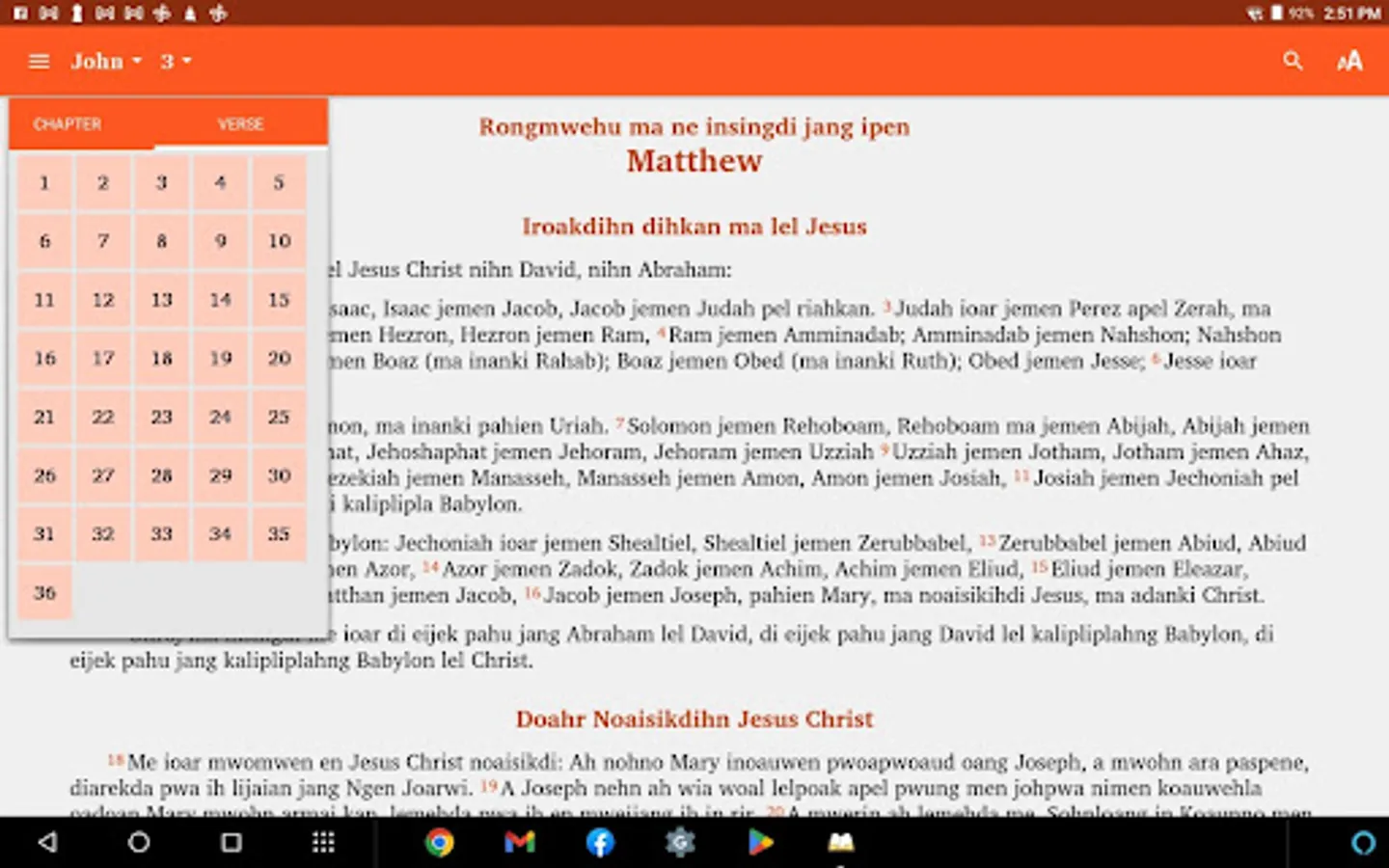Launch Play Store from the taskbar
Image resolution: width=1389 pixels, height=868 pixels.
pyautogui.click(x=760, y=843)
